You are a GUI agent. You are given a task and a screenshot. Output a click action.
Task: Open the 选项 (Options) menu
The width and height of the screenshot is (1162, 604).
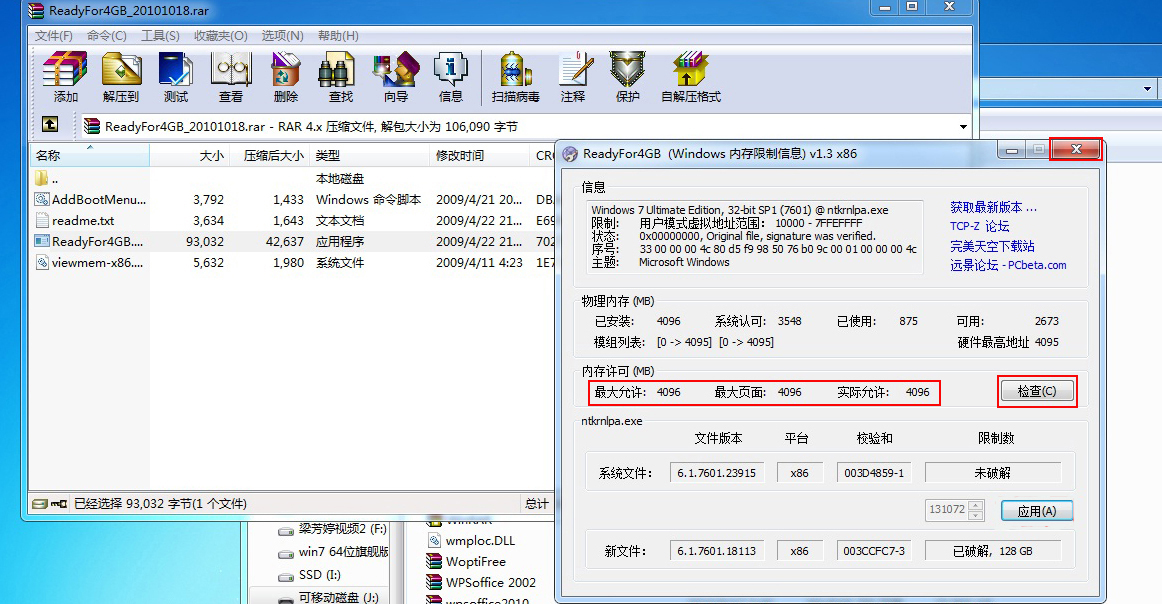point(282,36)
